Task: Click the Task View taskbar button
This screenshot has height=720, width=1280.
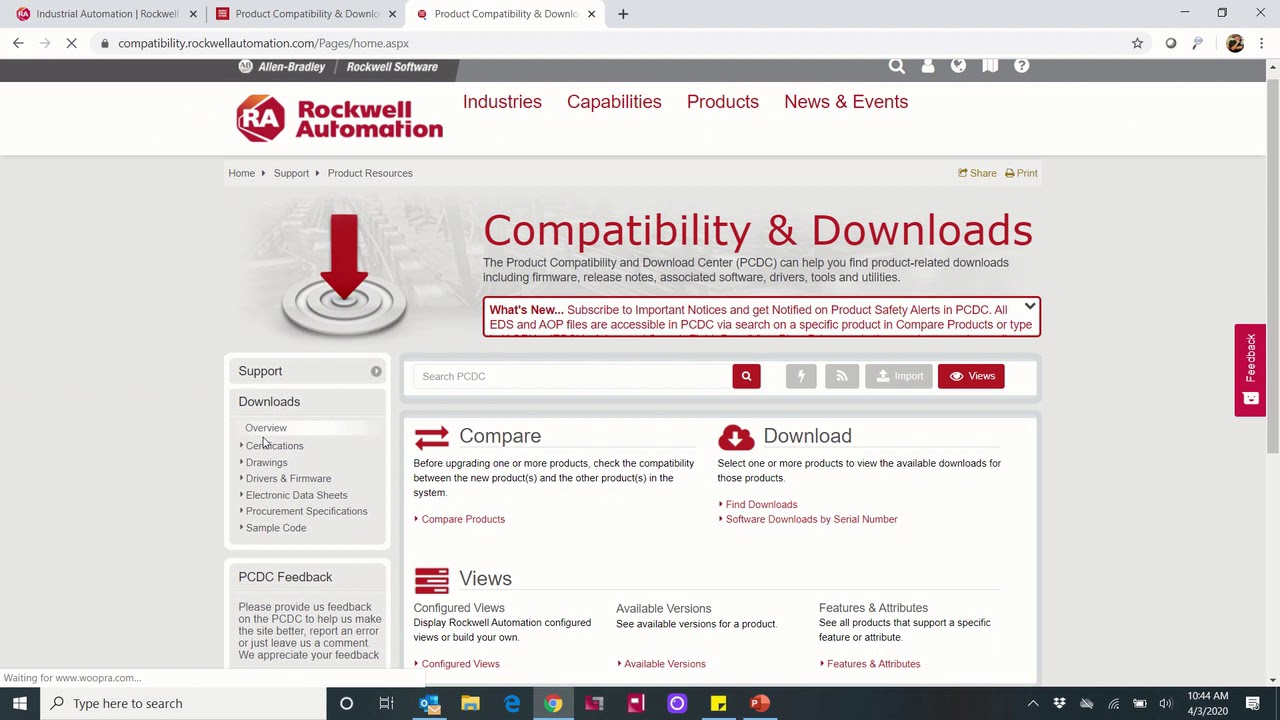Action: click(386, 703)
